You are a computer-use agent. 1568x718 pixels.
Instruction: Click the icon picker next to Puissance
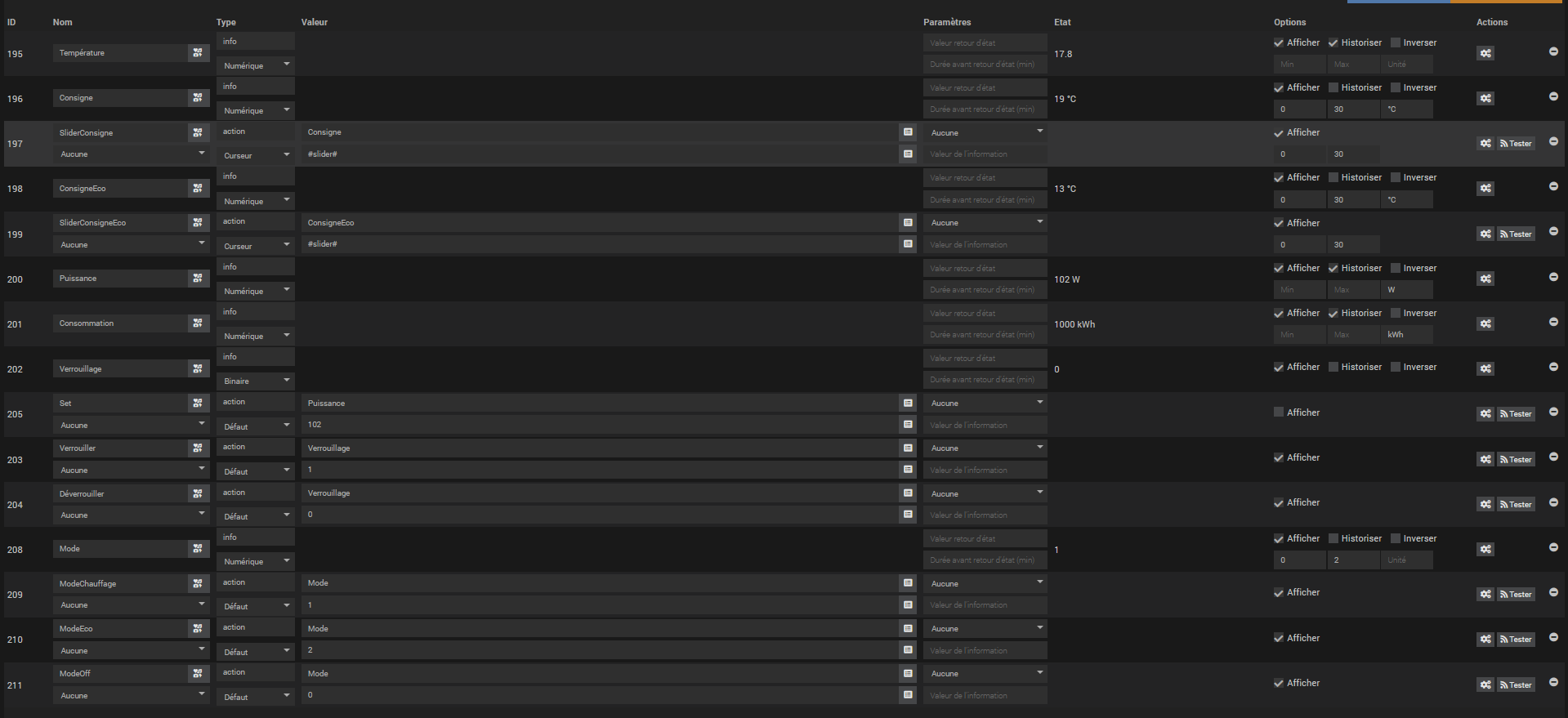click(198, 278)
